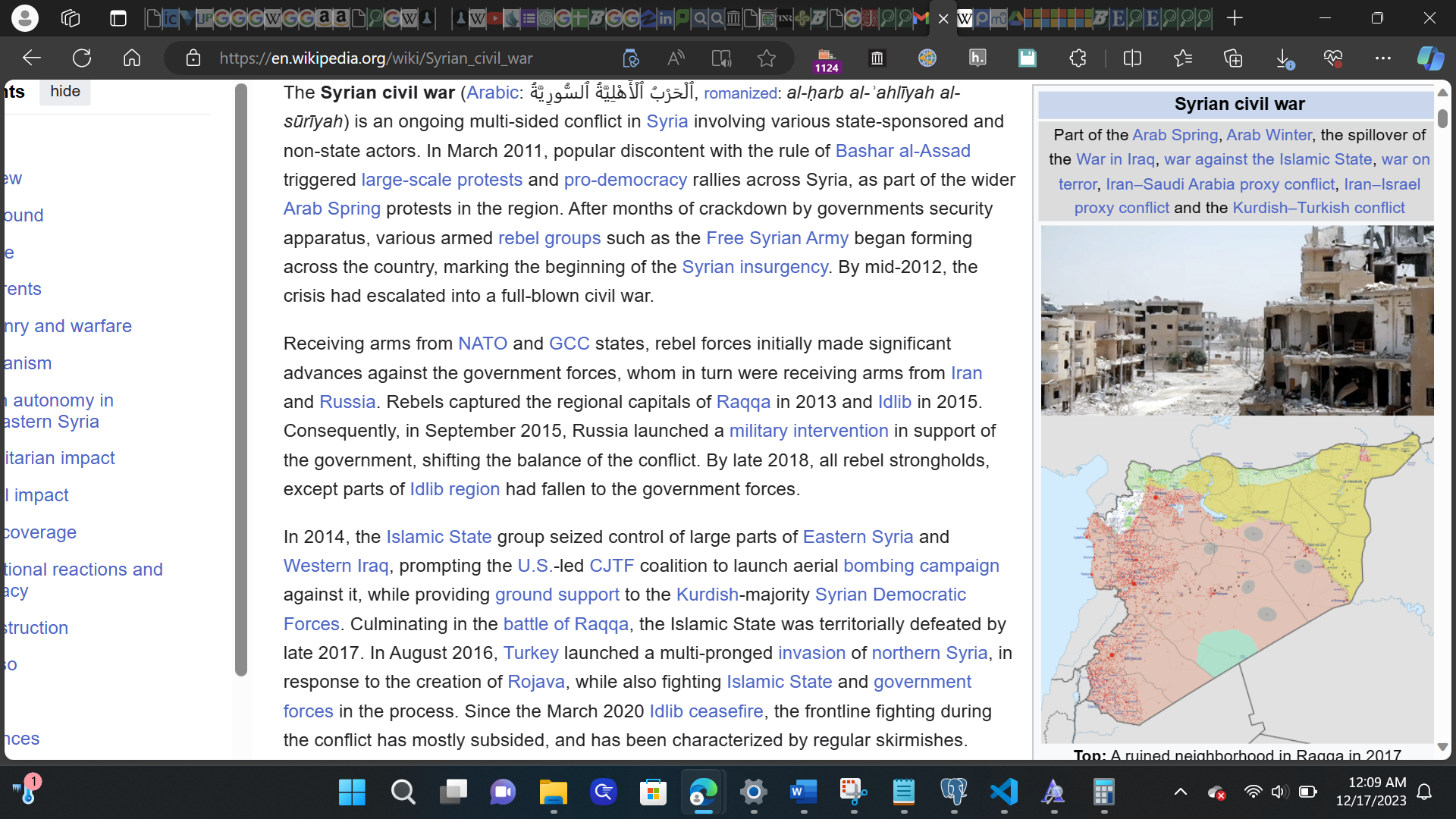Close the current Wikipedia tab
This screenshot has height=819, width=1456.
(x=943, y=19)
